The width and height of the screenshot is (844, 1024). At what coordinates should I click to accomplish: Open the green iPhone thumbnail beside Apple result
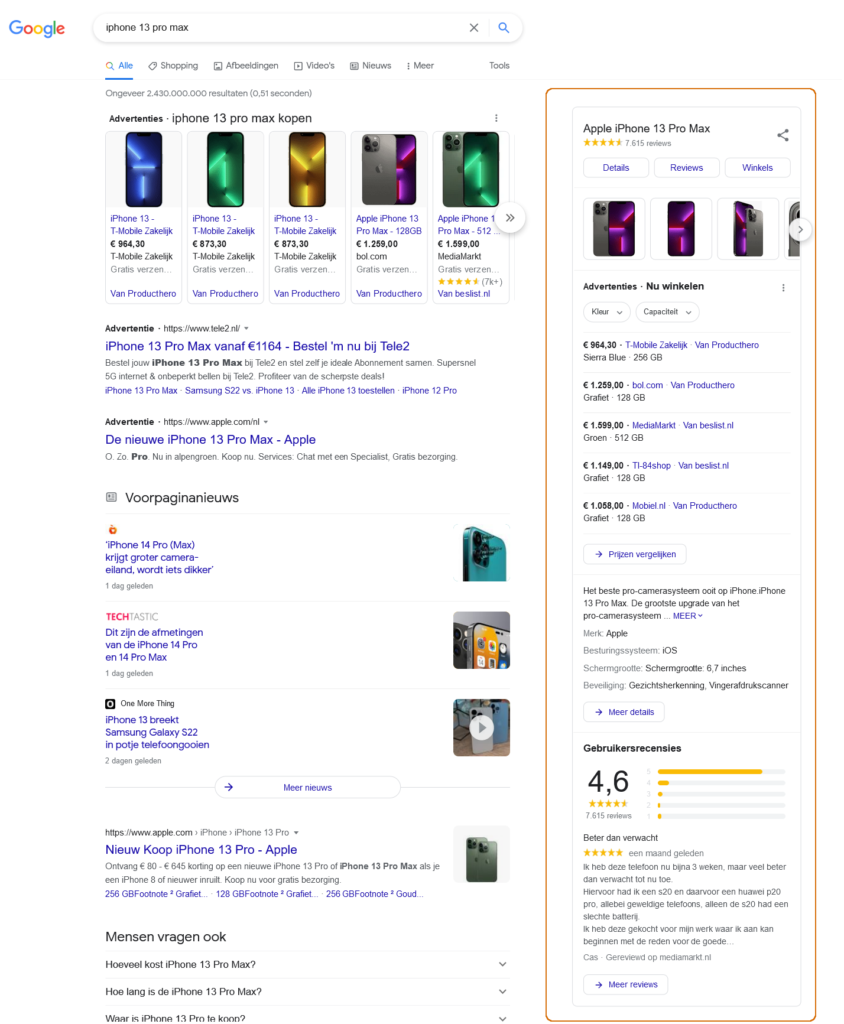481,854
